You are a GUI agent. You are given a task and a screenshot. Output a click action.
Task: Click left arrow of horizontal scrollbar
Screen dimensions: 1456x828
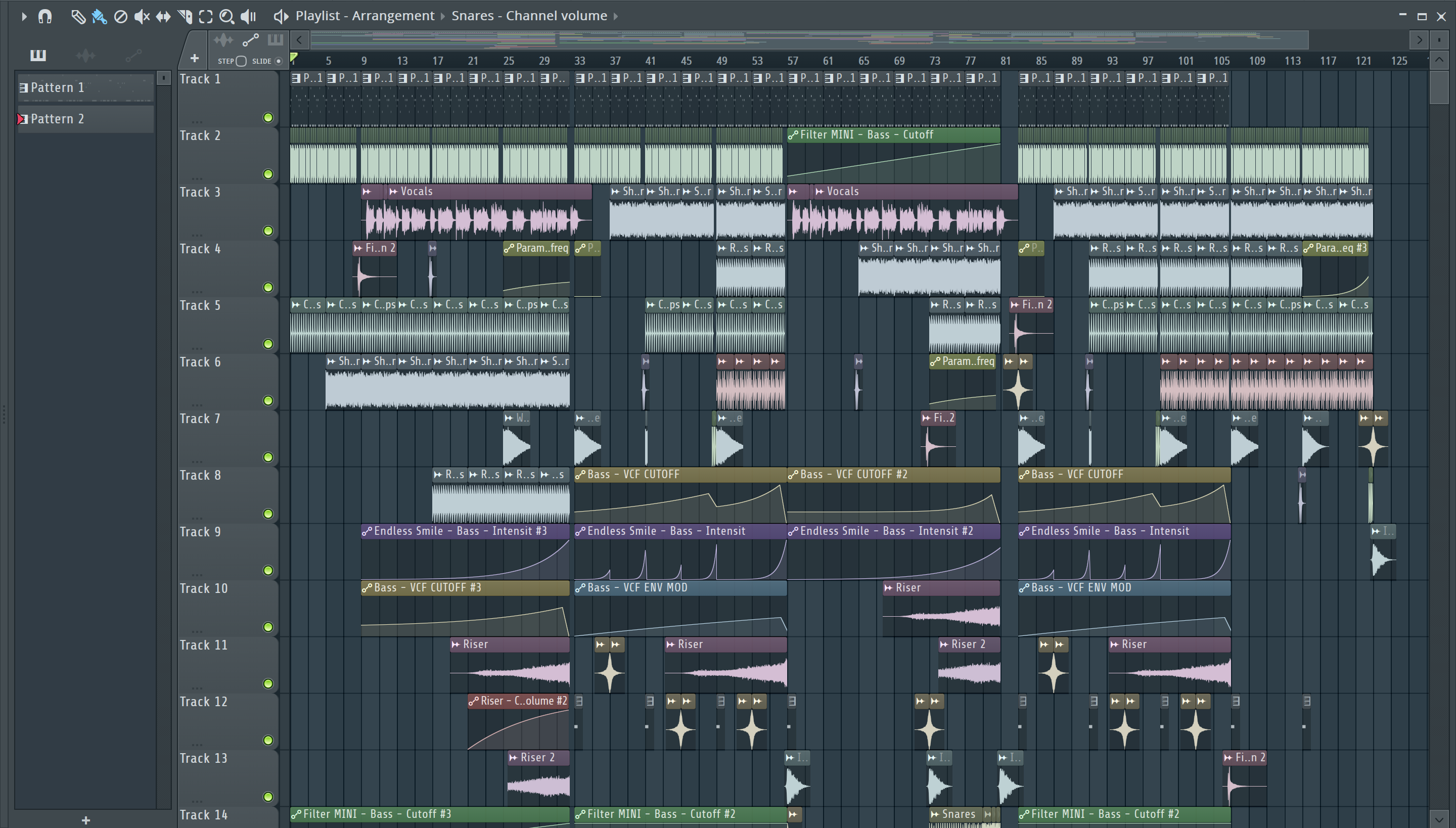299,40
